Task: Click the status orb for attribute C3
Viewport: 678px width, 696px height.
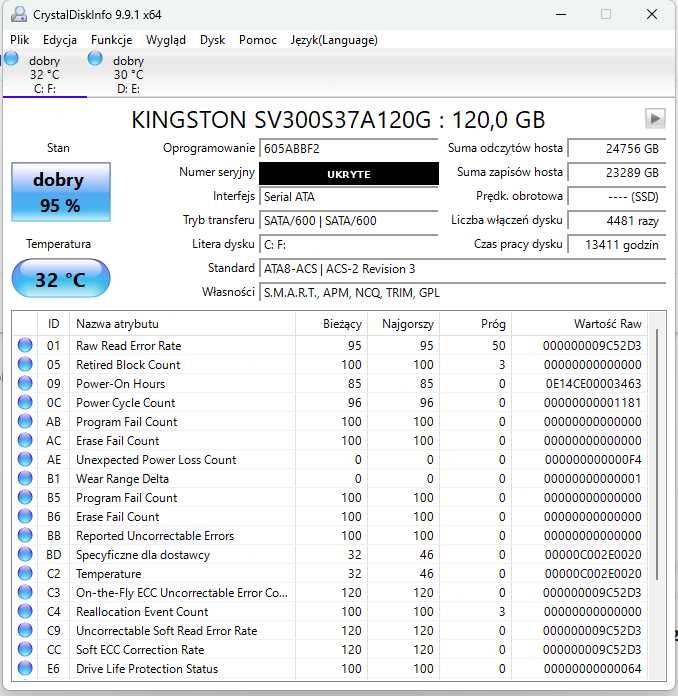Action: click(25, 592)
